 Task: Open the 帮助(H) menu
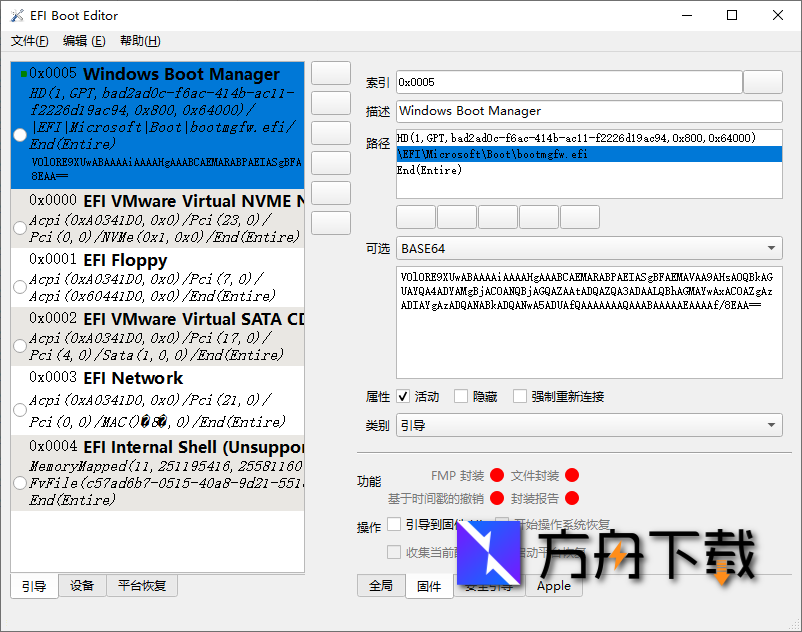click(140, 41)
